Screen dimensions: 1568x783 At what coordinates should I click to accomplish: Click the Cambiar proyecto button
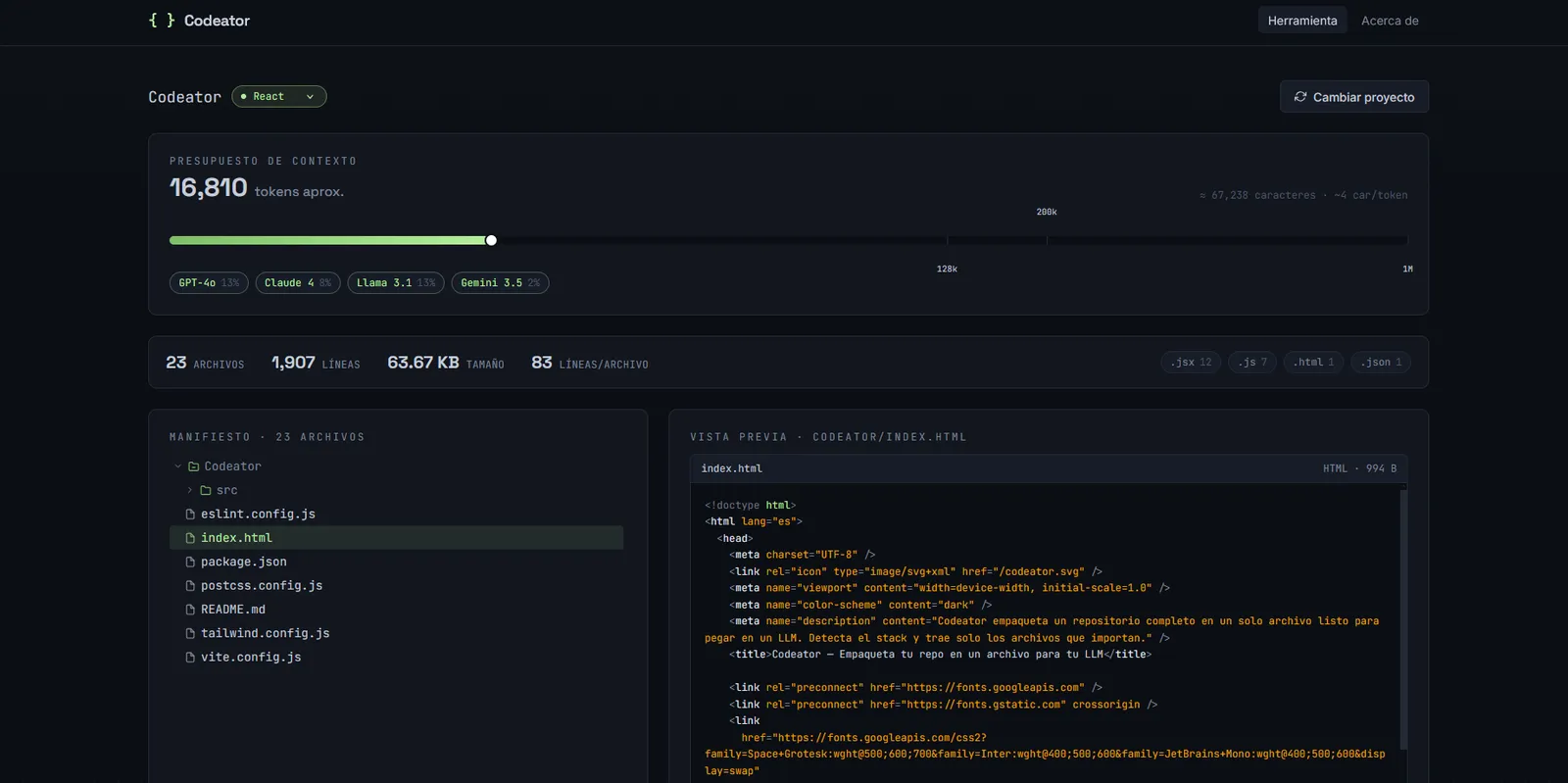[1354, 97]
